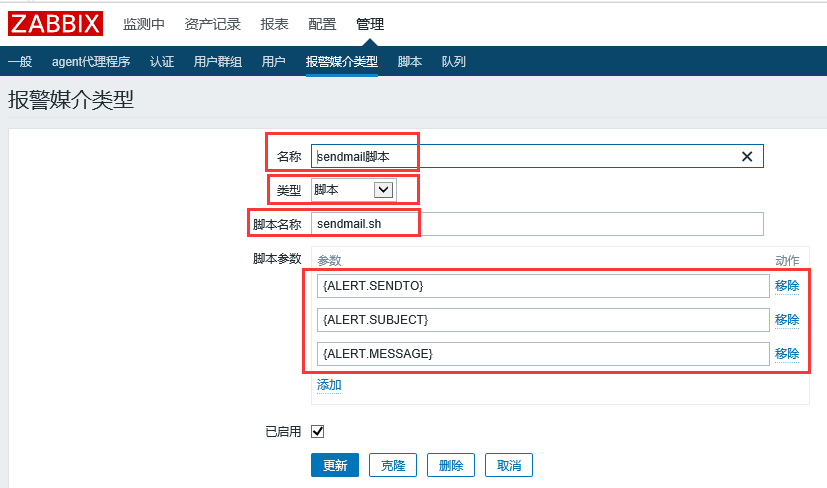The image size is (827, 488).
Task: Open the 资产记录 top menu
Action: tap(213, 24)
